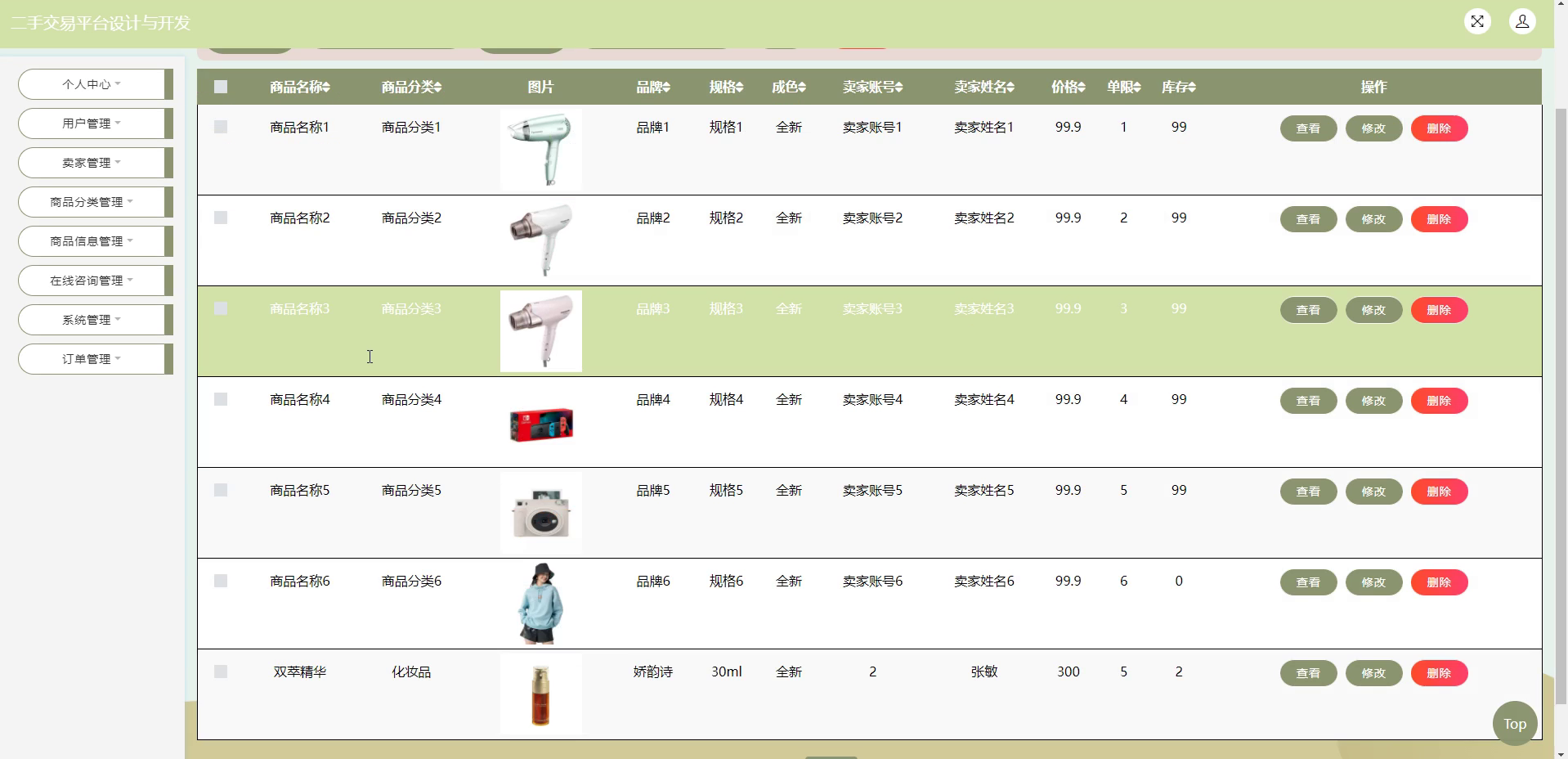Image resolution: width=1568 pixels, height=759 pixels.
Task: Open the pink hair dryer thumbnail of 商品名称3
Action: pos(541,331)
